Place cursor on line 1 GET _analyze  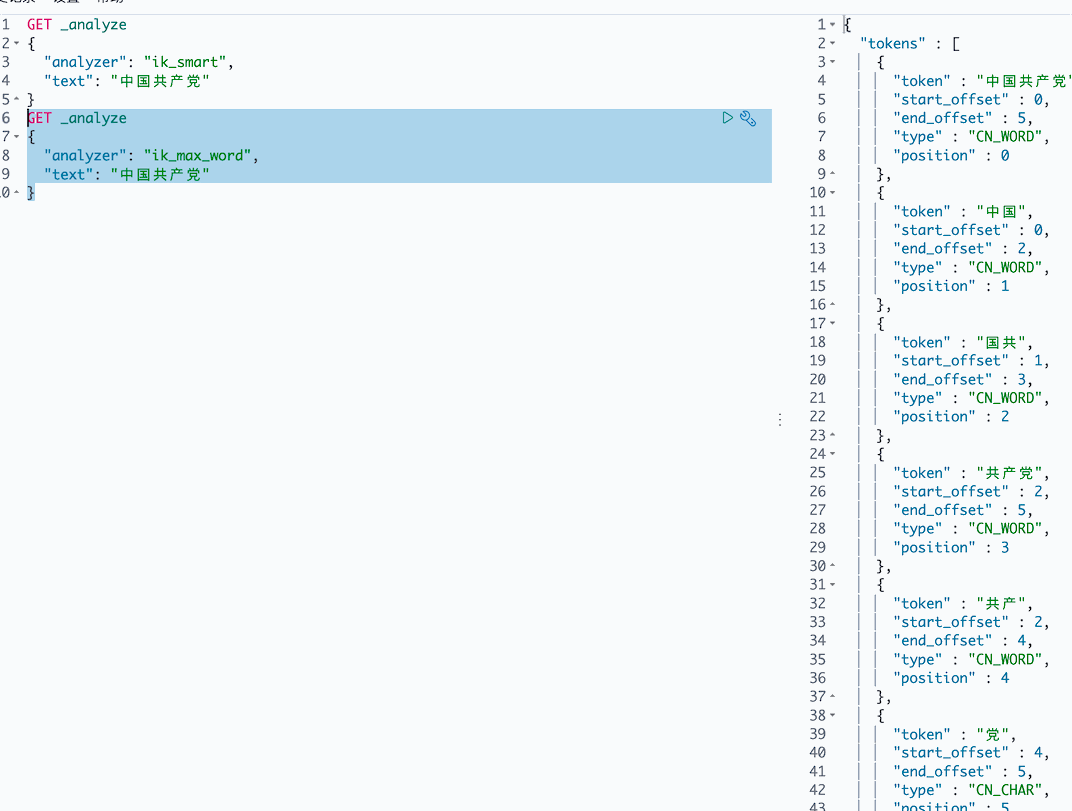point(77,25)
